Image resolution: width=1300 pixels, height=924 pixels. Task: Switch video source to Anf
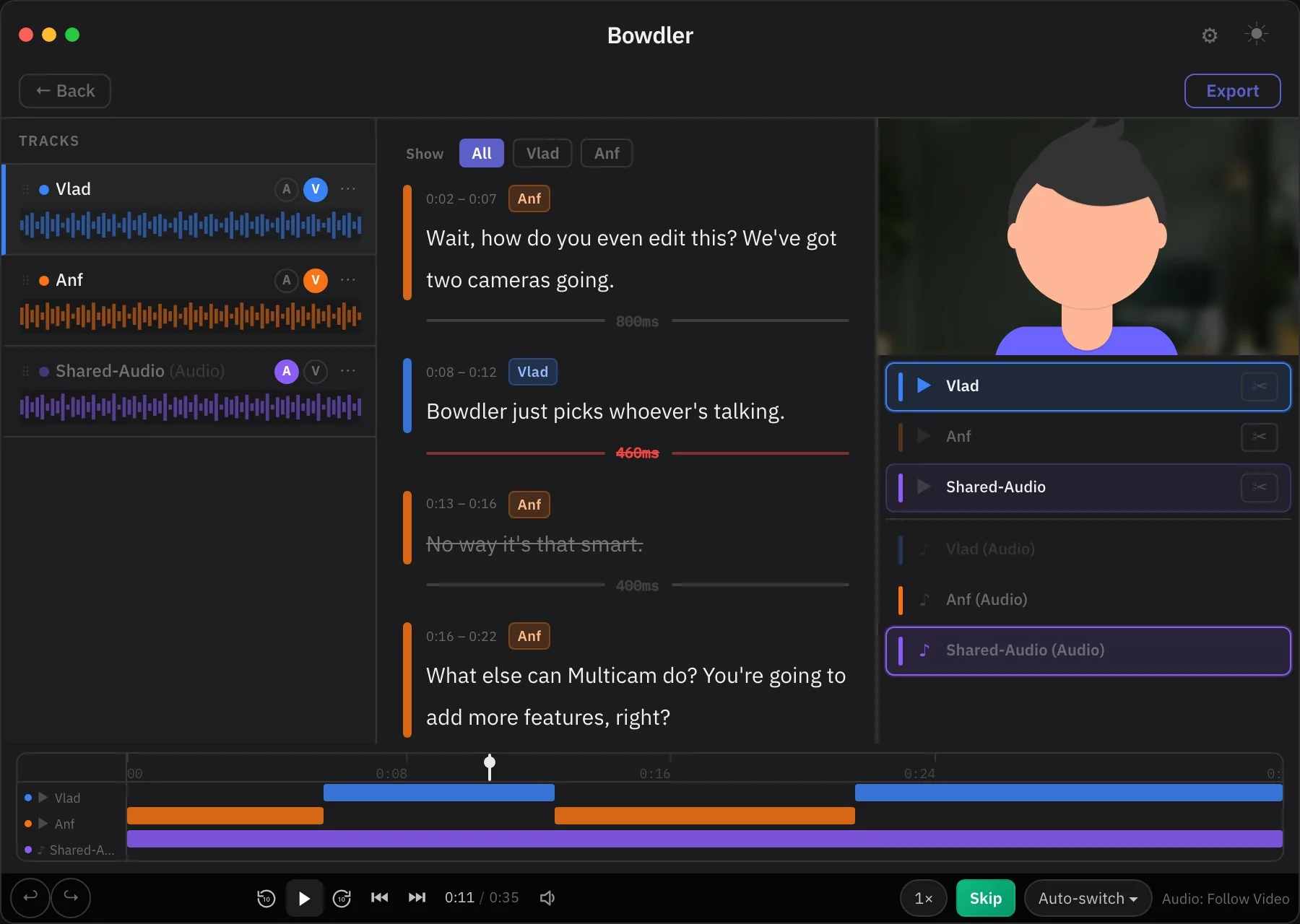[1088, 437]
